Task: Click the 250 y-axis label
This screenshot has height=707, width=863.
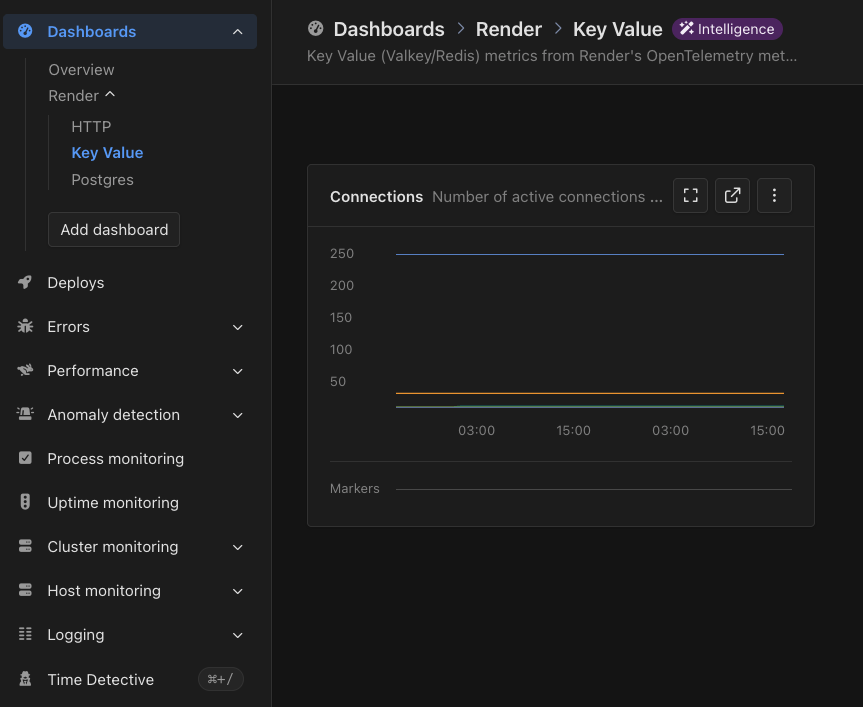Action: click(342, 254)
